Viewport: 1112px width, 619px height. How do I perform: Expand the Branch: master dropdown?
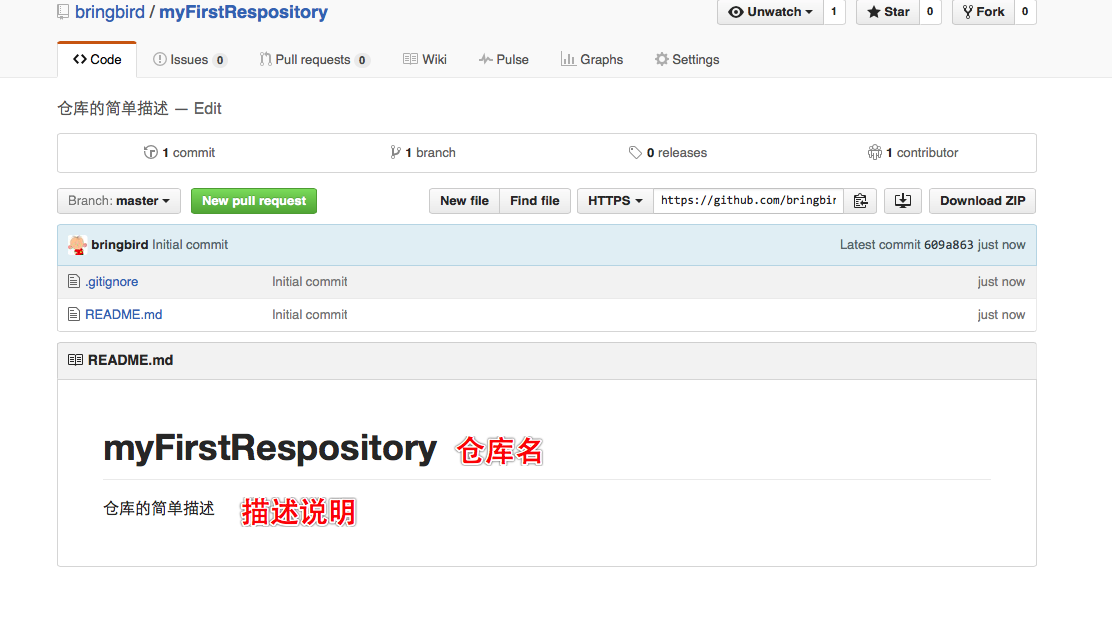[x=119, y=201]
